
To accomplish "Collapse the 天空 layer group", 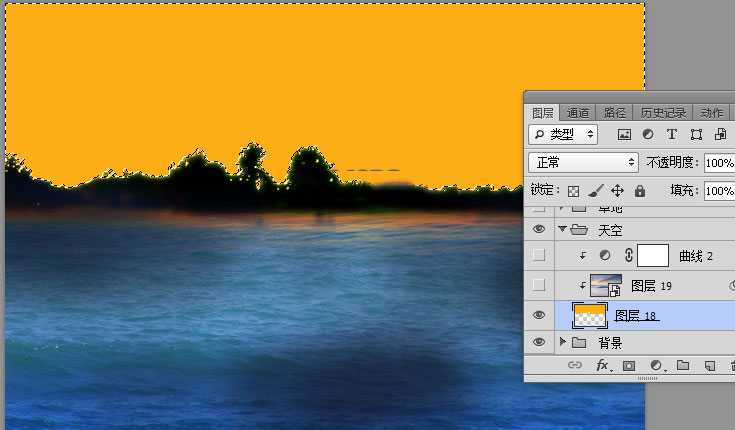I will click(x=563, y=230).
